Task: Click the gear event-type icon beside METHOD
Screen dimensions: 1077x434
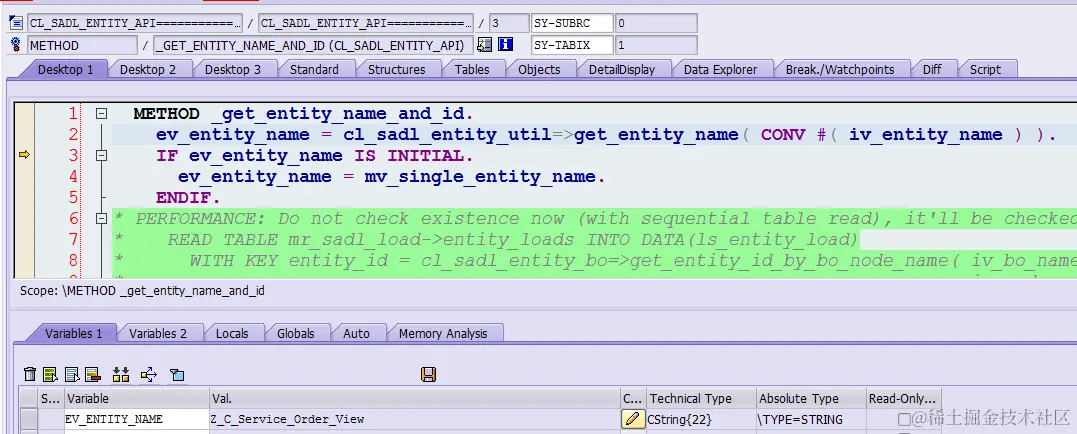Action: click(x=16, y=45)
